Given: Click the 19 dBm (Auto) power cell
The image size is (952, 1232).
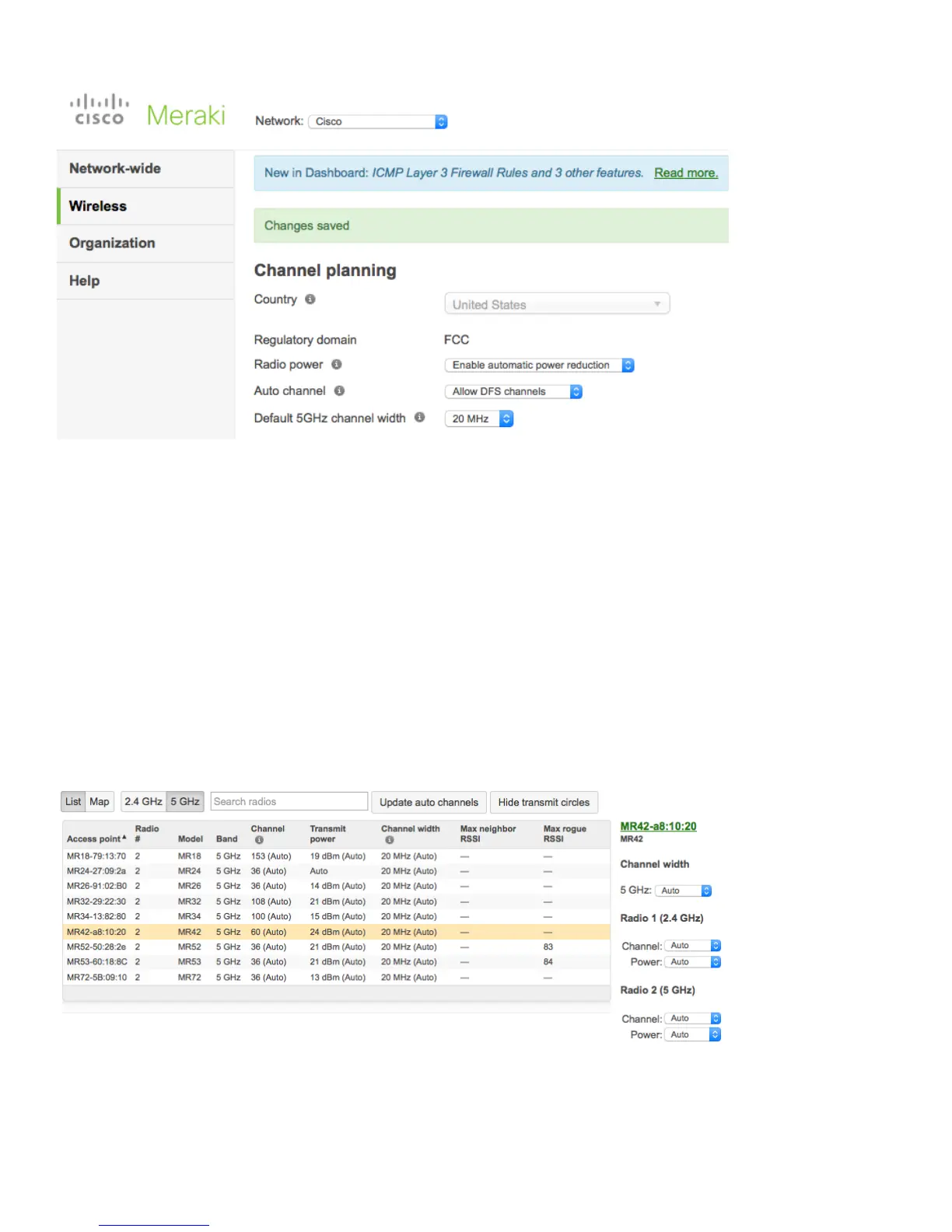Looking at the screenshot, I should [338, 856].
